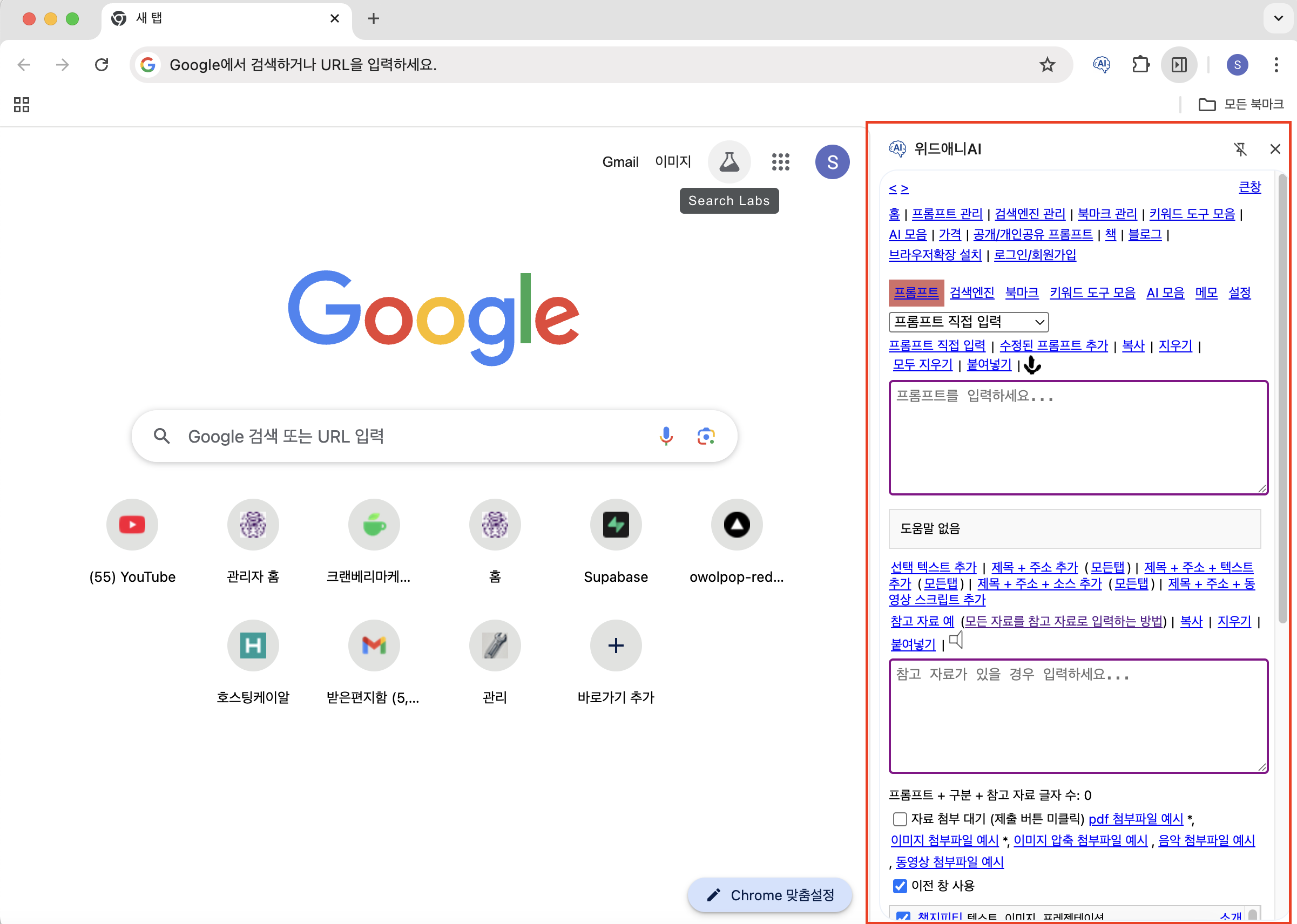Click the 위드애니AI extension toolbar icon
The width and height of the screenshot is (1297, 924).
click(x=1101, y=65)
